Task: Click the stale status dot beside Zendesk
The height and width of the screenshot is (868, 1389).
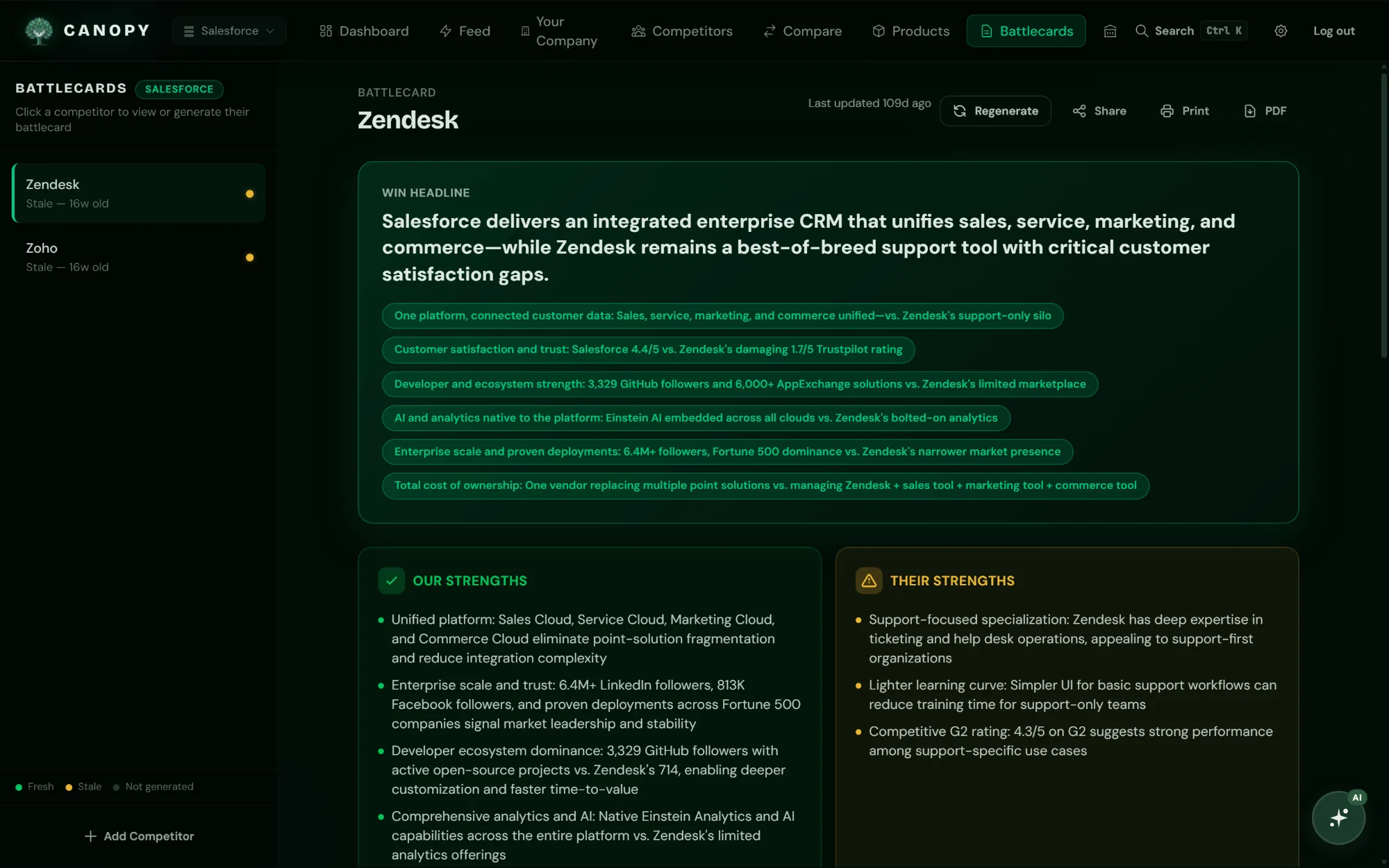Action: 249,194
